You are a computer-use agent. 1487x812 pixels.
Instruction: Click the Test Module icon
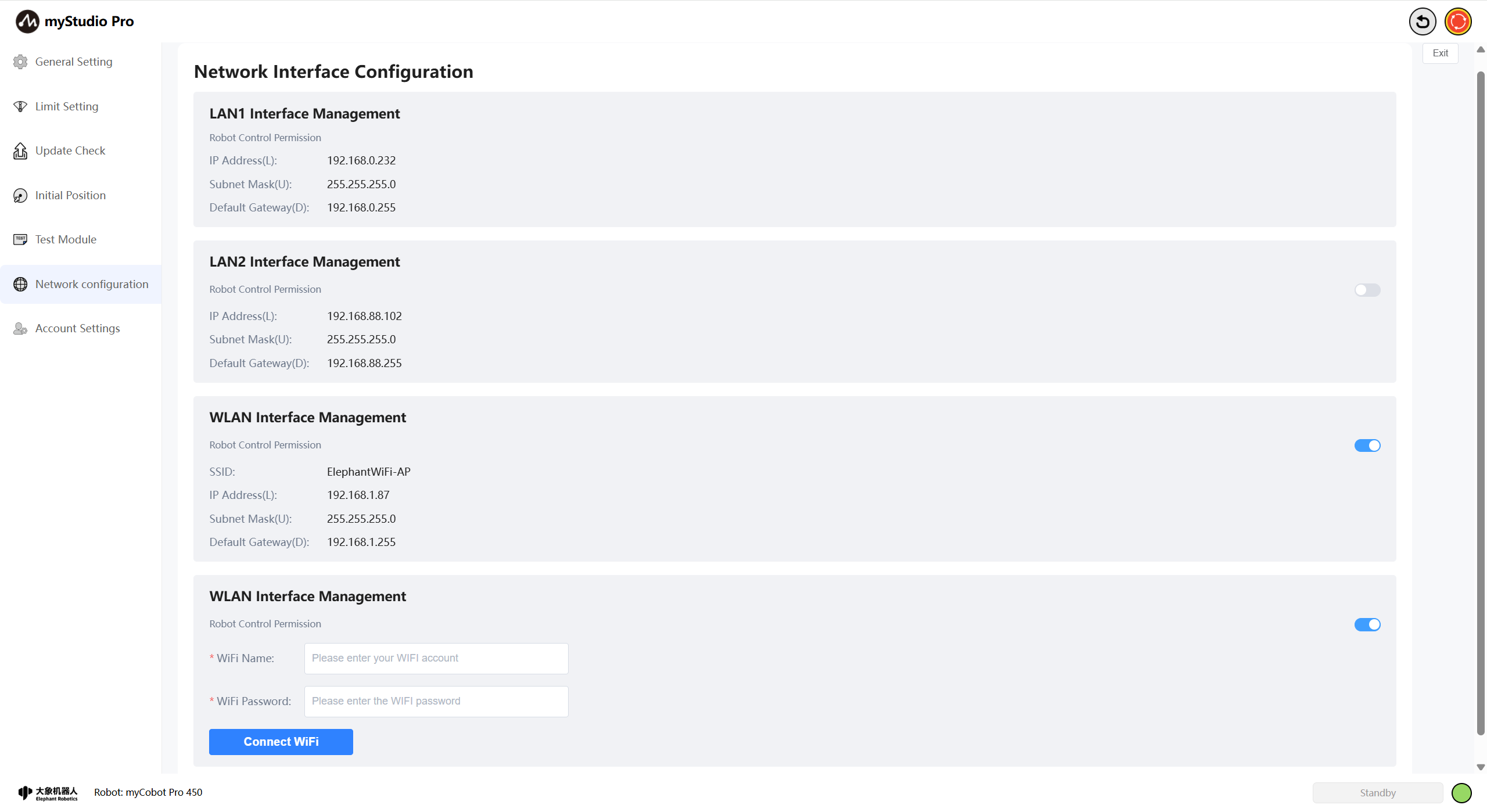20,240
